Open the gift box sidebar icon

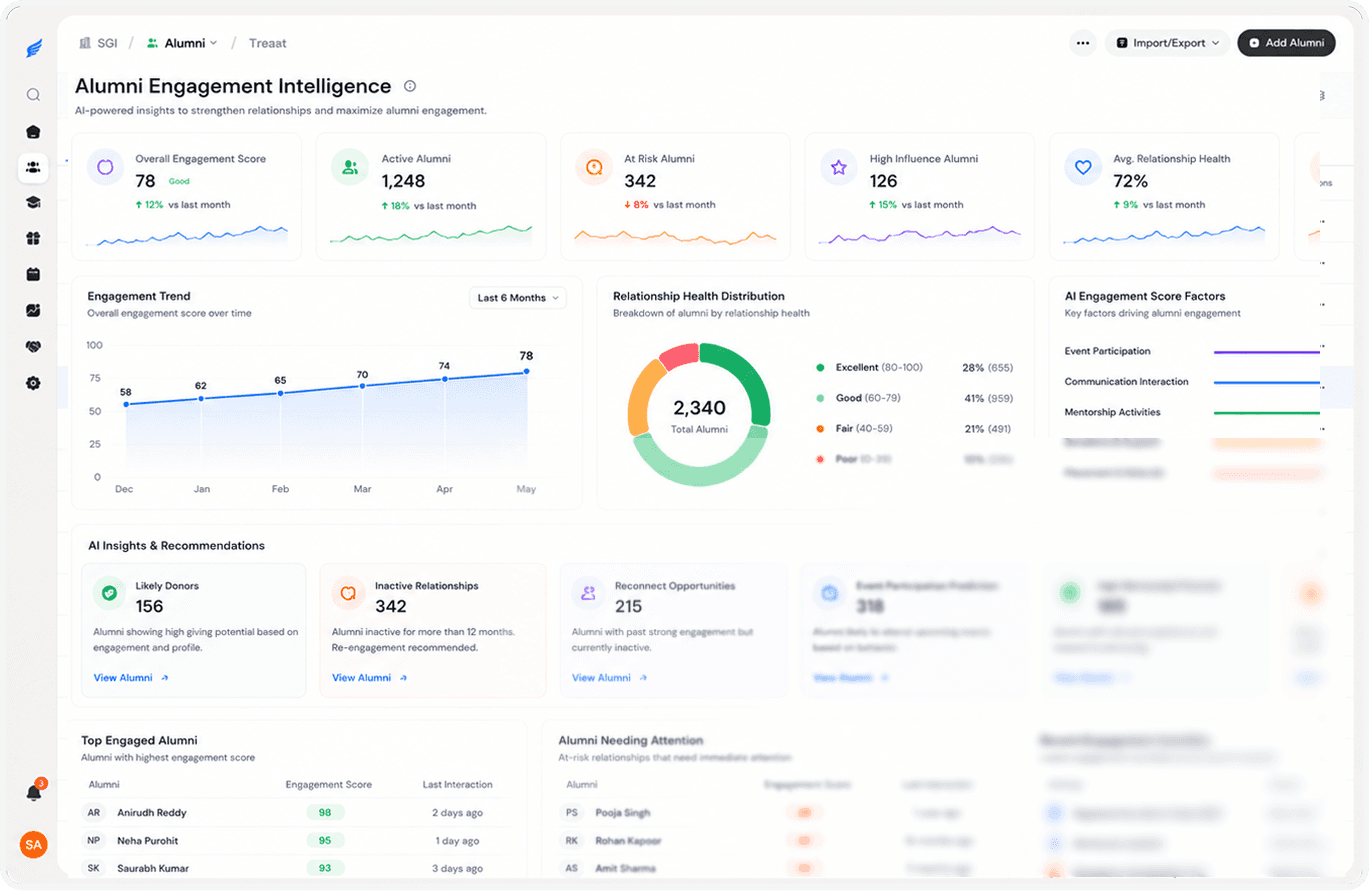[x=33, y=238]
